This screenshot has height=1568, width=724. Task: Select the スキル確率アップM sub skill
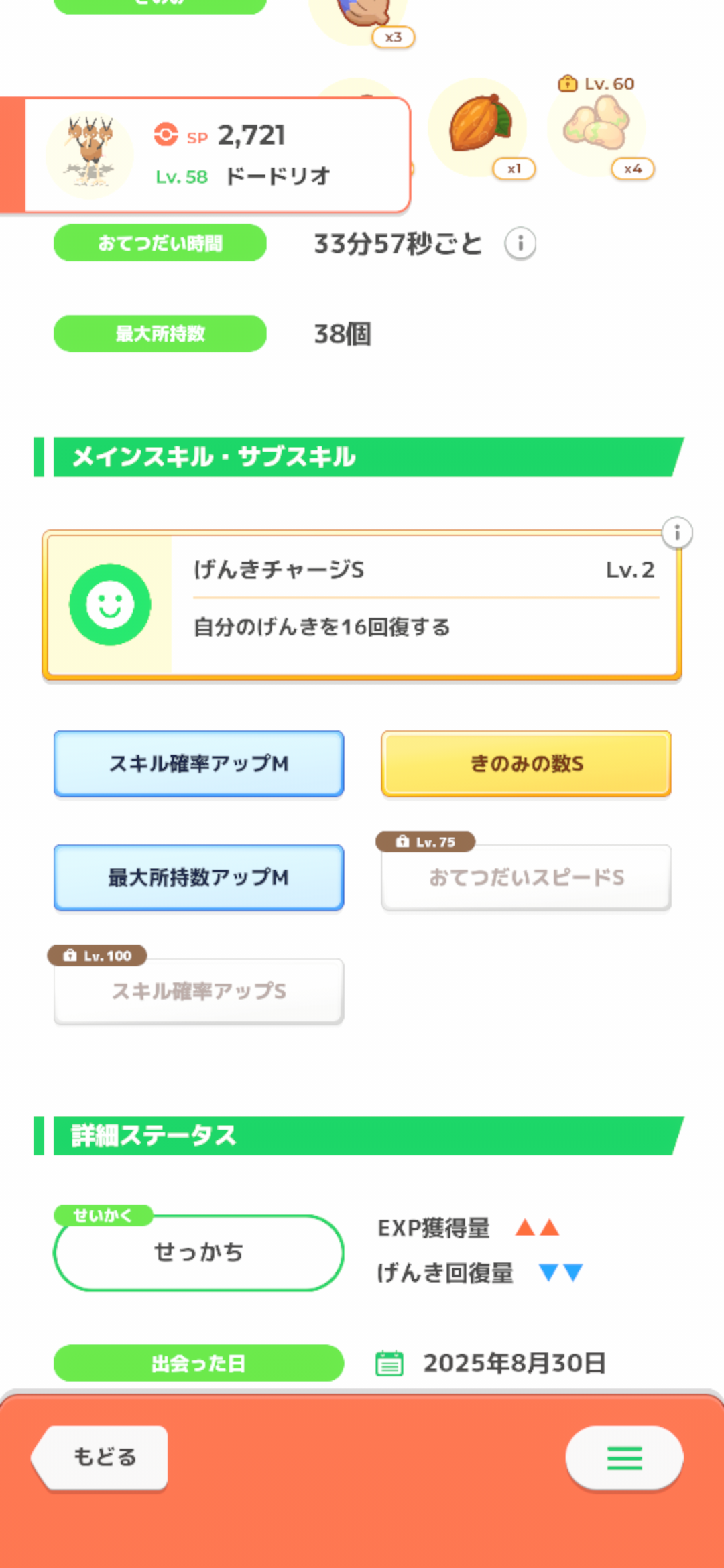pyautogui.click(x=199, y=763)
